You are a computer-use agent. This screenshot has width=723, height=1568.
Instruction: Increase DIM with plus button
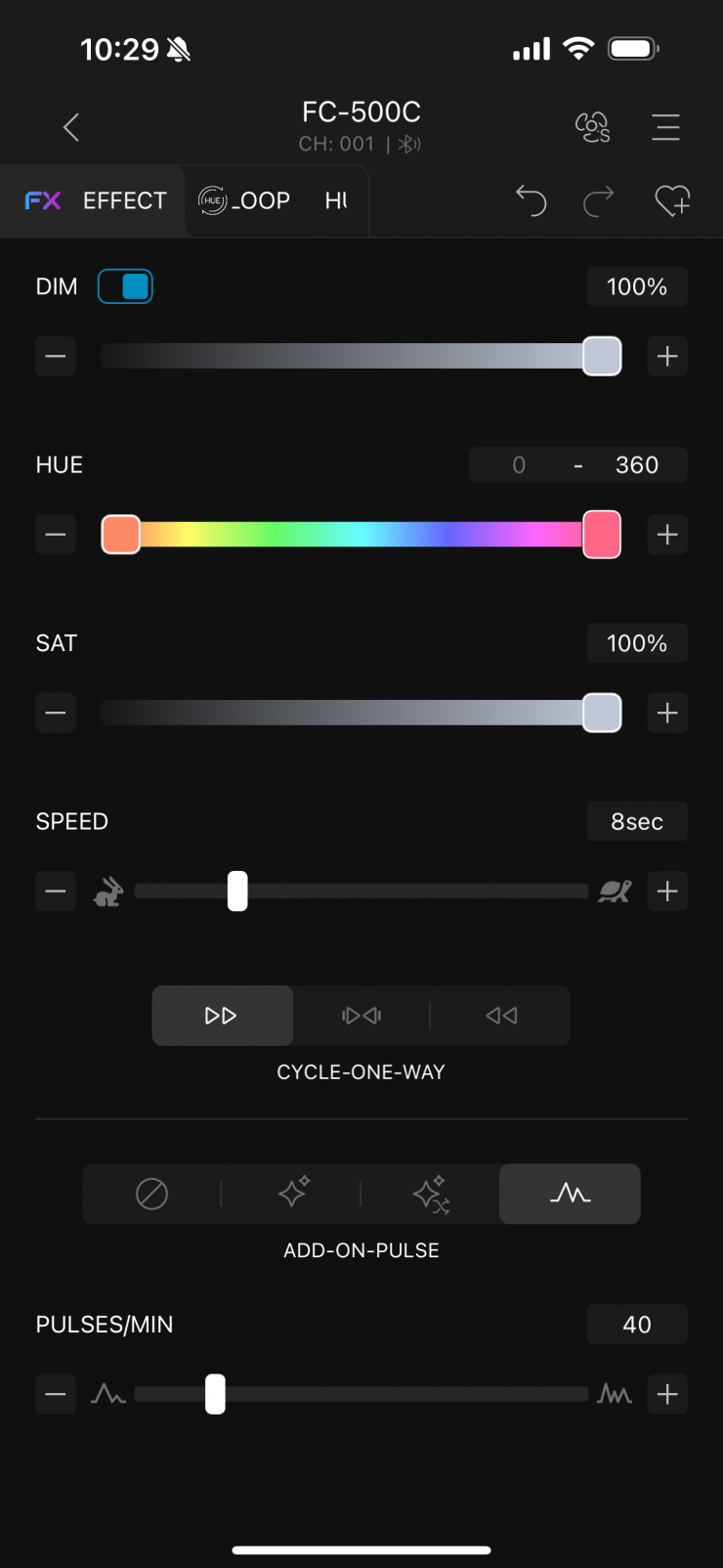coord(667,357)
